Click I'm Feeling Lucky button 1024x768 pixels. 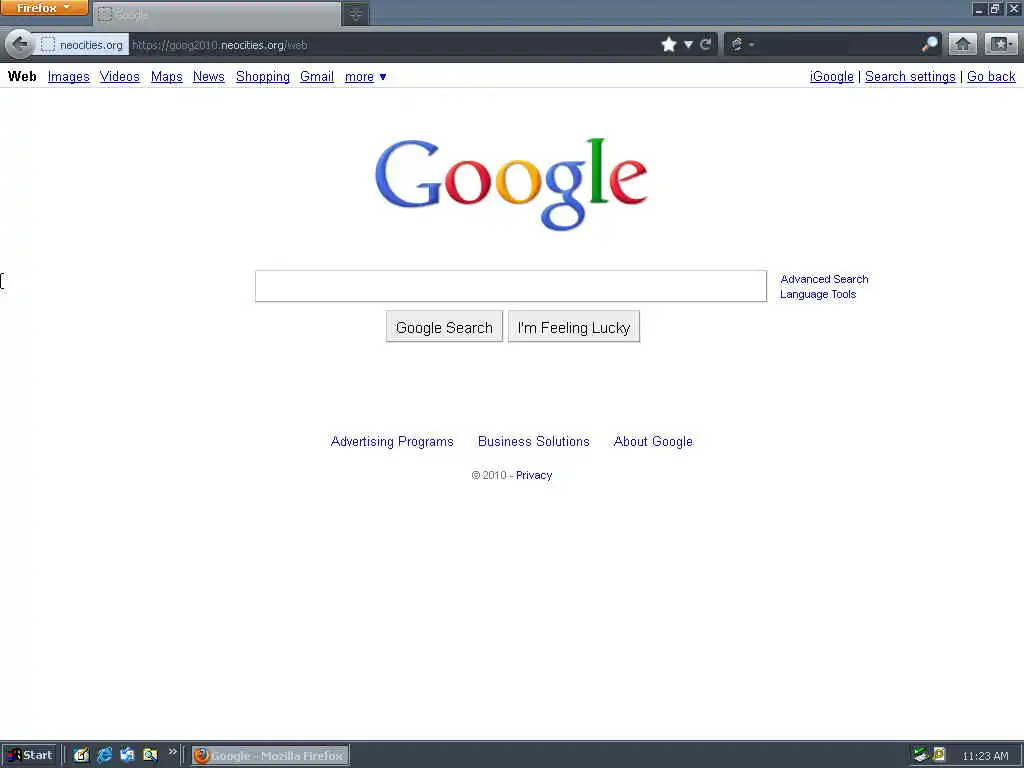click(573, 327)
